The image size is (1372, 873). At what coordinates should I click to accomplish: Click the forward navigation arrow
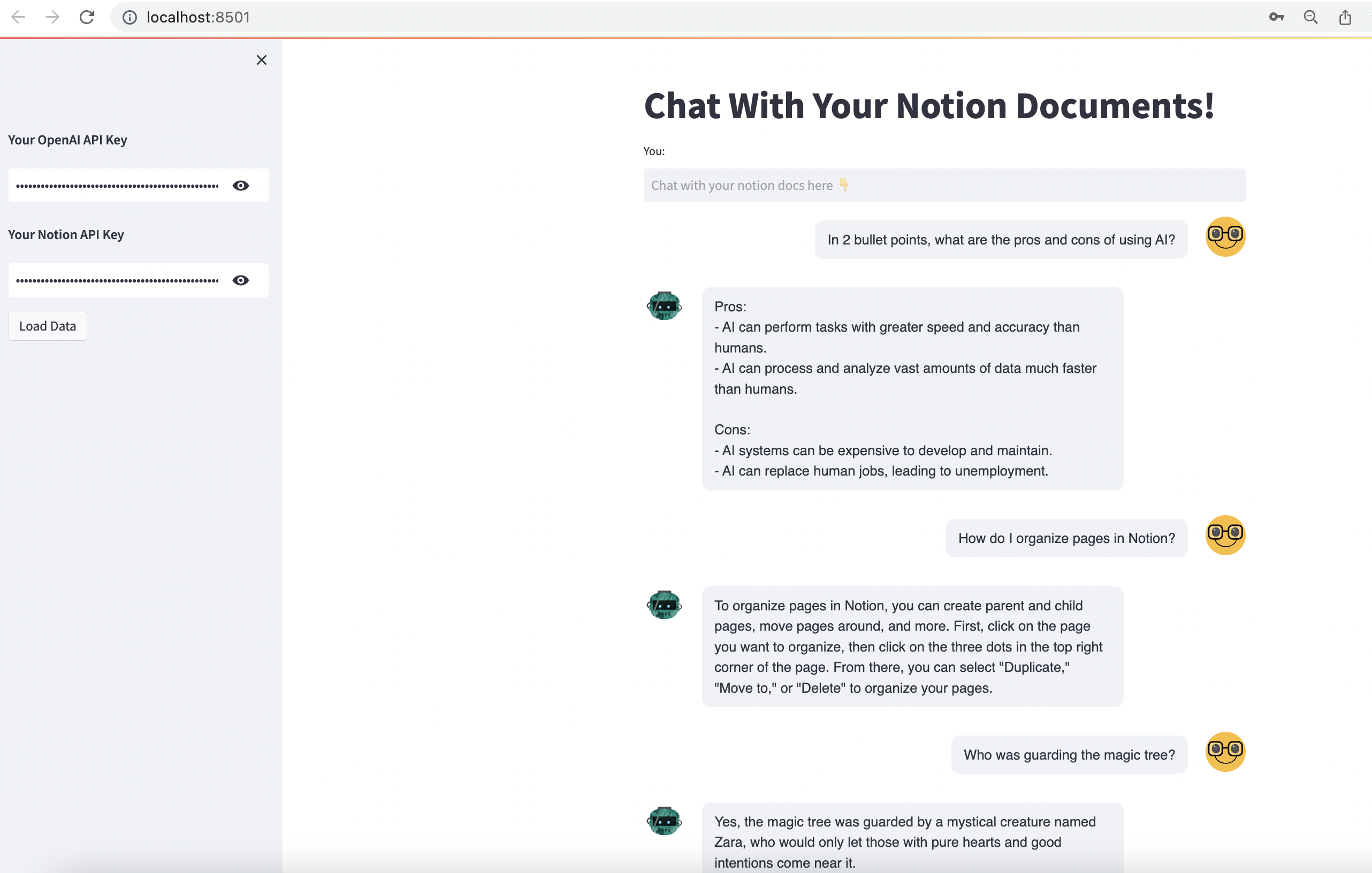pyautogui.click(x=52, y=17)
